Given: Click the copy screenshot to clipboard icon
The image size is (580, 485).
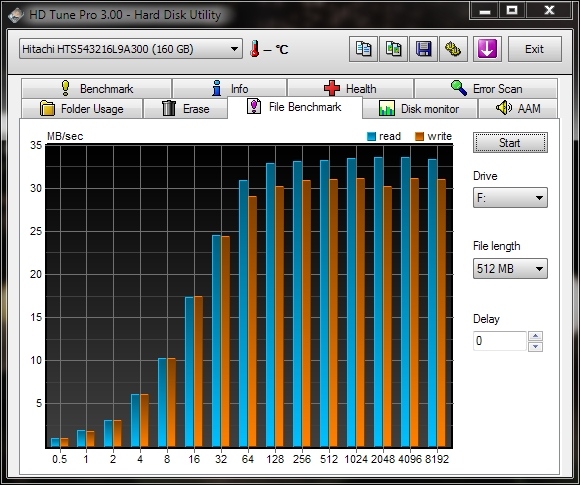Looking at the screenshot, I should (x=393, y=49).
